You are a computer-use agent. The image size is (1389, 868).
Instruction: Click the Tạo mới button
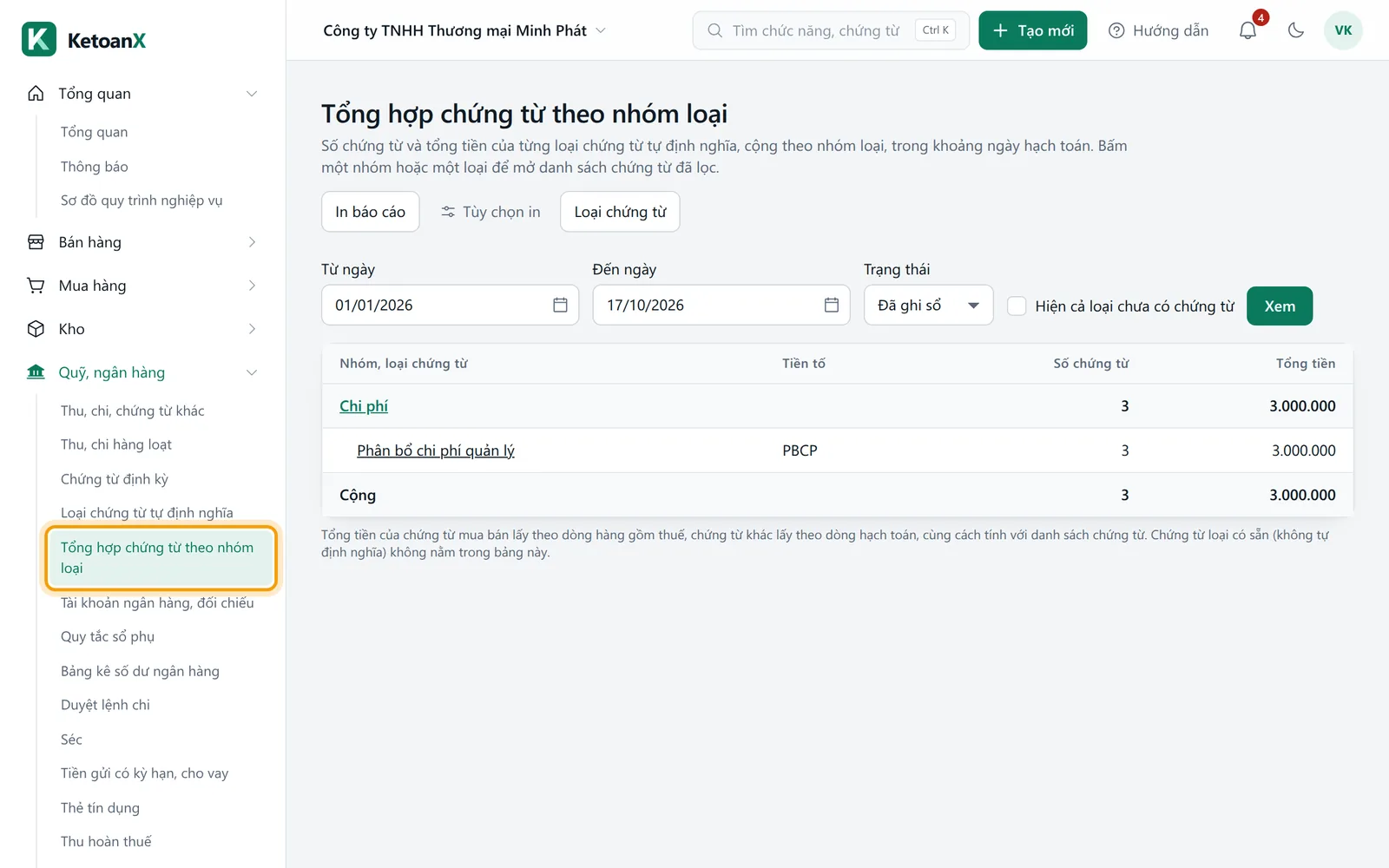point(1032,30)
